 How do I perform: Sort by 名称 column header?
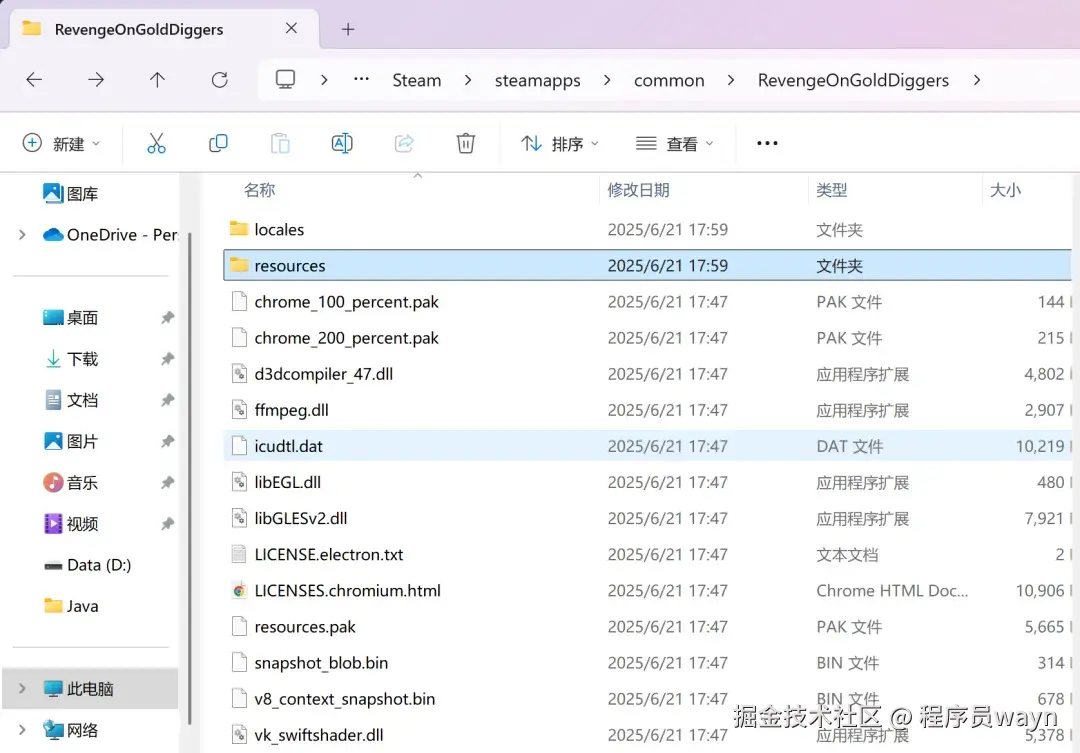(260, 190)
